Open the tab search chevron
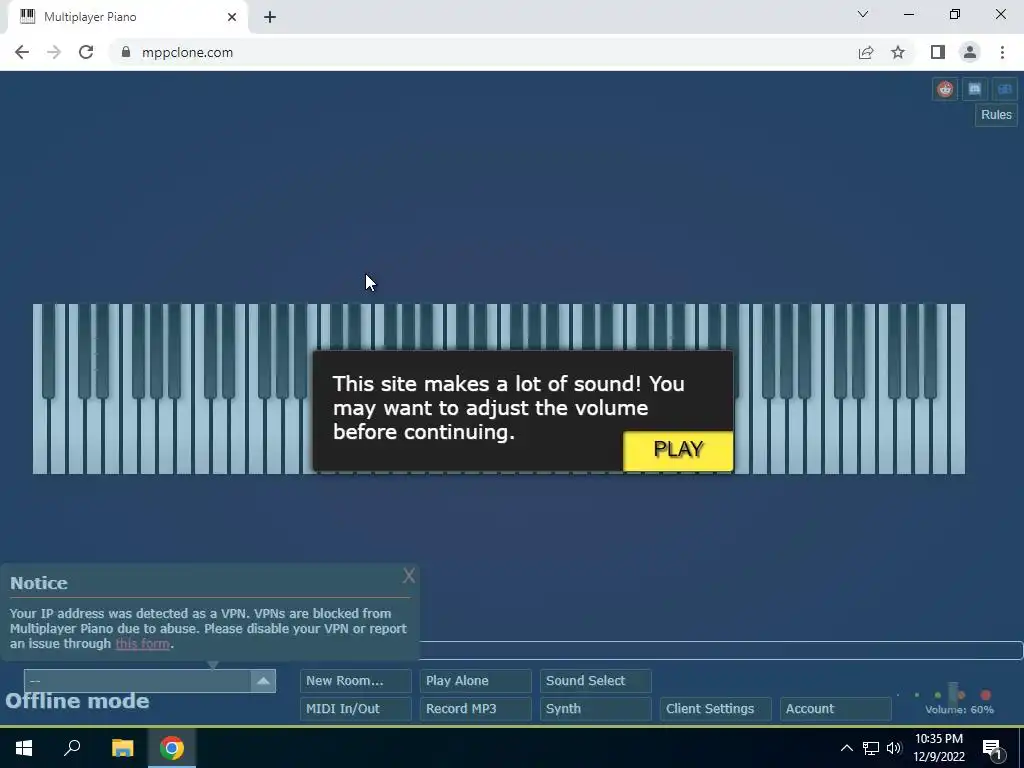Image resolution: width=1024 pixels, height=768 pixels. point(863,14)
